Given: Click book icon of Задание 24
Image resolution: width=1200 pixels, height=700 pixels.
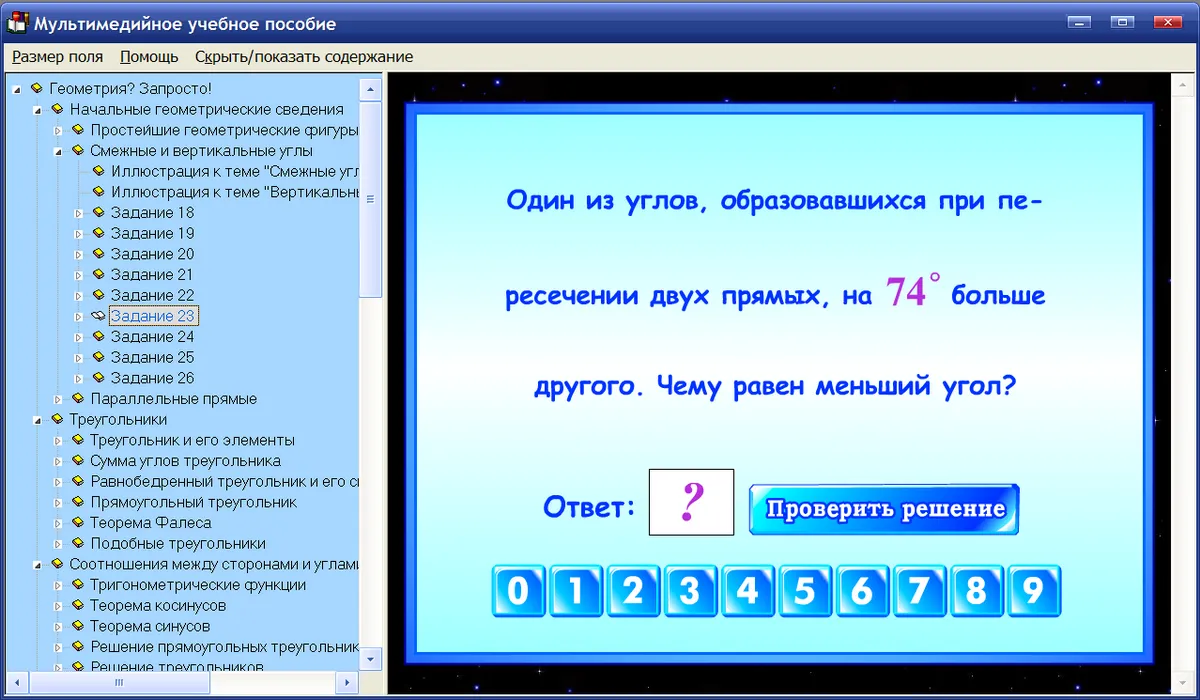Looking at the screenshot, I should coord(98,337).
